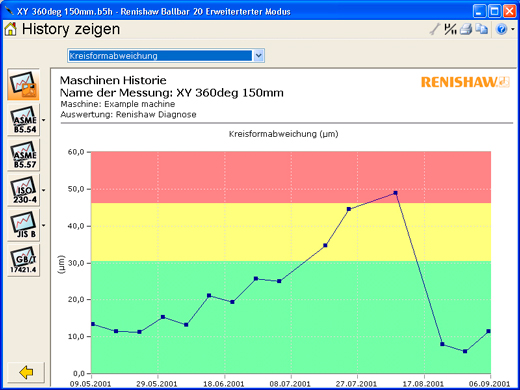Click the peak data point near 50 µm
Image resolution: width=520 pixels, height=390 pixels.
click(395, 193)
